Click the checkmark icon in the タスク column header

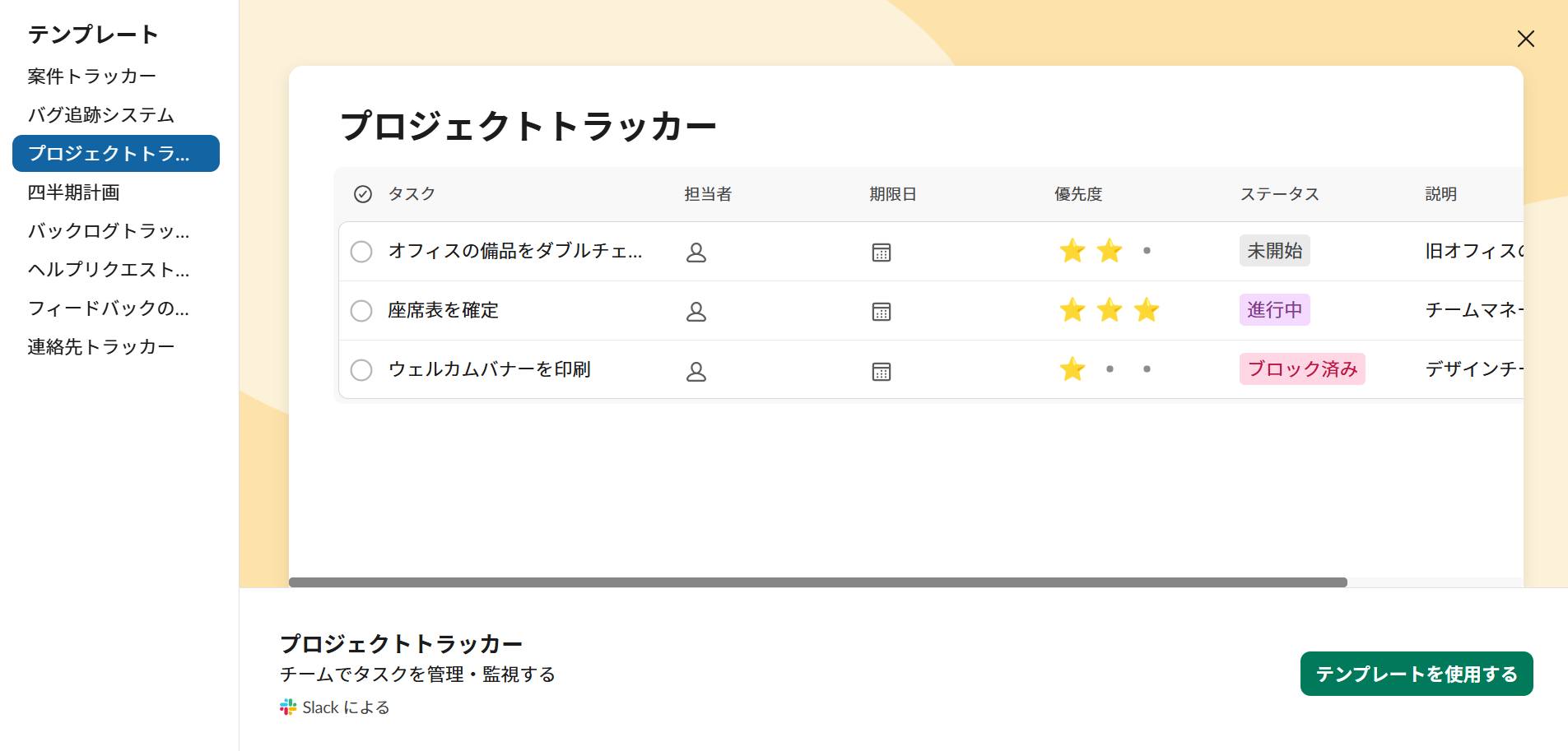click(361, 194)
